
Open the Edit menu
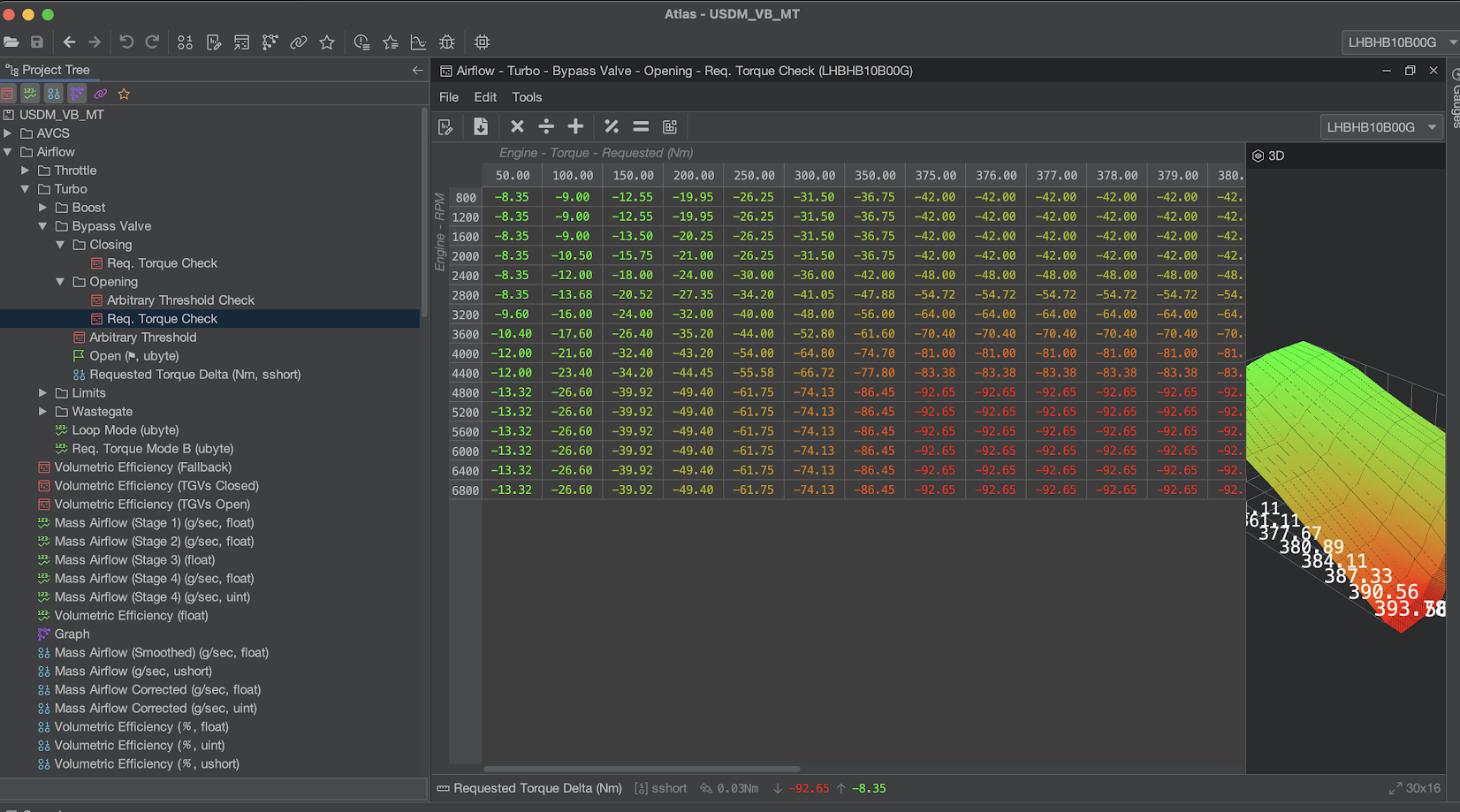(x=485, y=97)
